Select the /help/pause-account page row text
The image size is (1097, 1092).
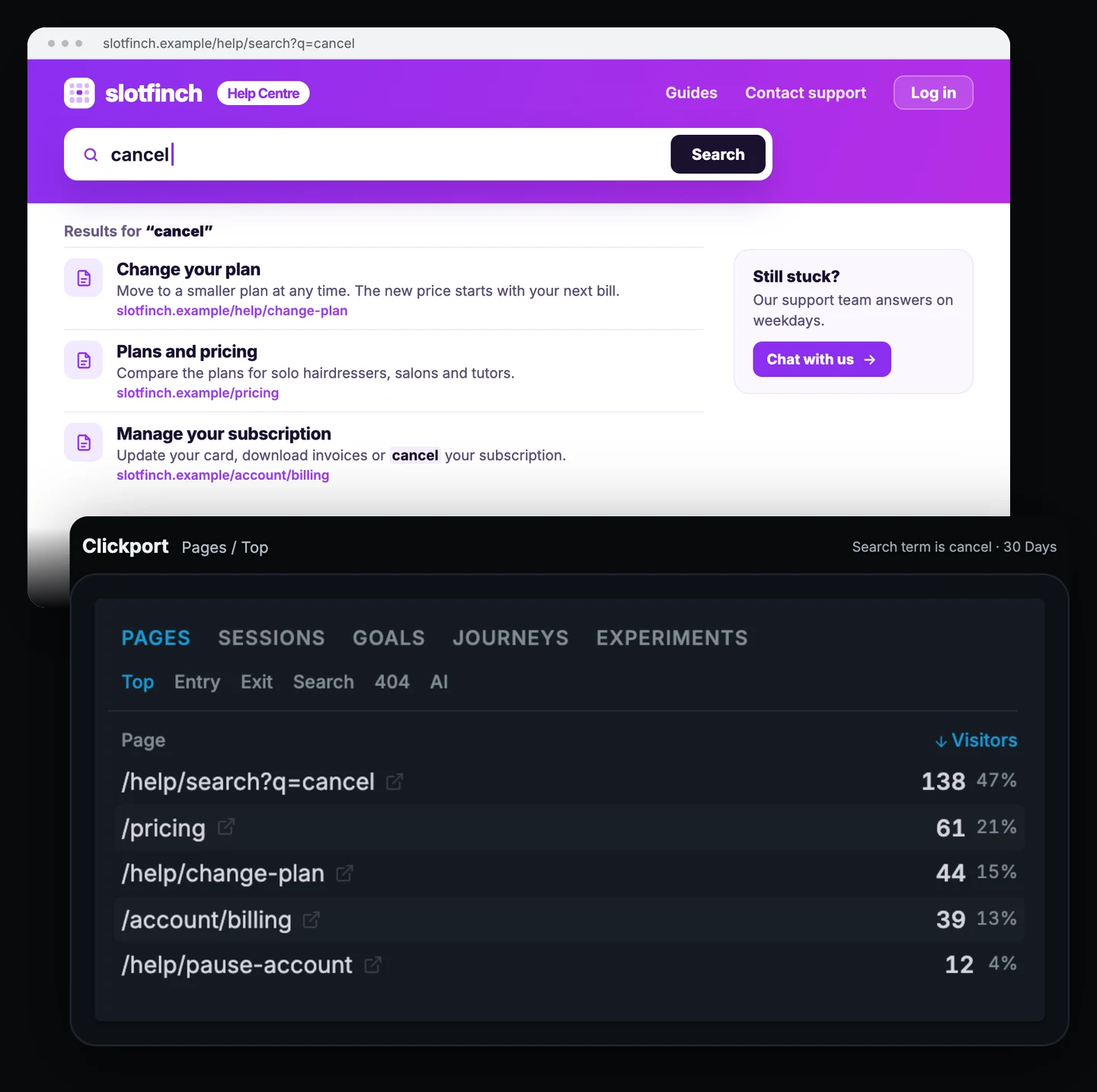pyautogui.click(x=237, y=965)
